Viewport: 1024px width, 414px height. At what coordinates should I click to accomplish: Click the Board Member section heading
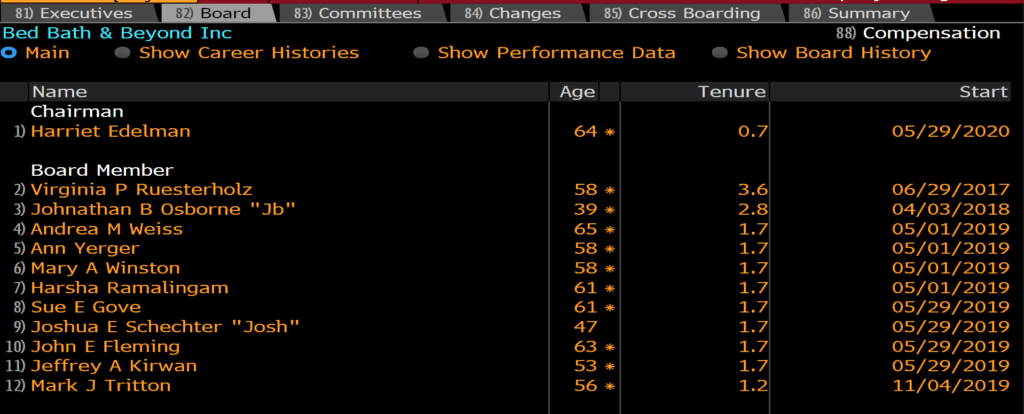[102, 170]
